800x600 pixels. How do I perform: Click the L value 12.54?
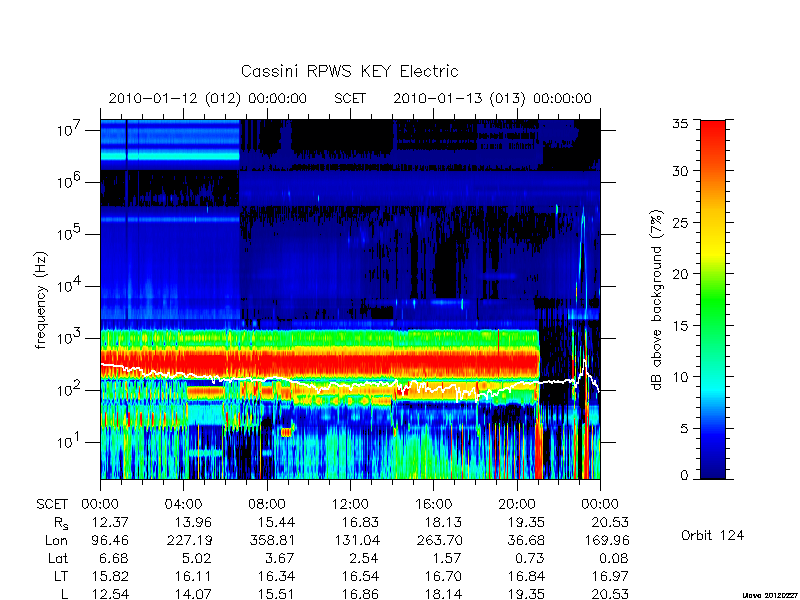110,594
